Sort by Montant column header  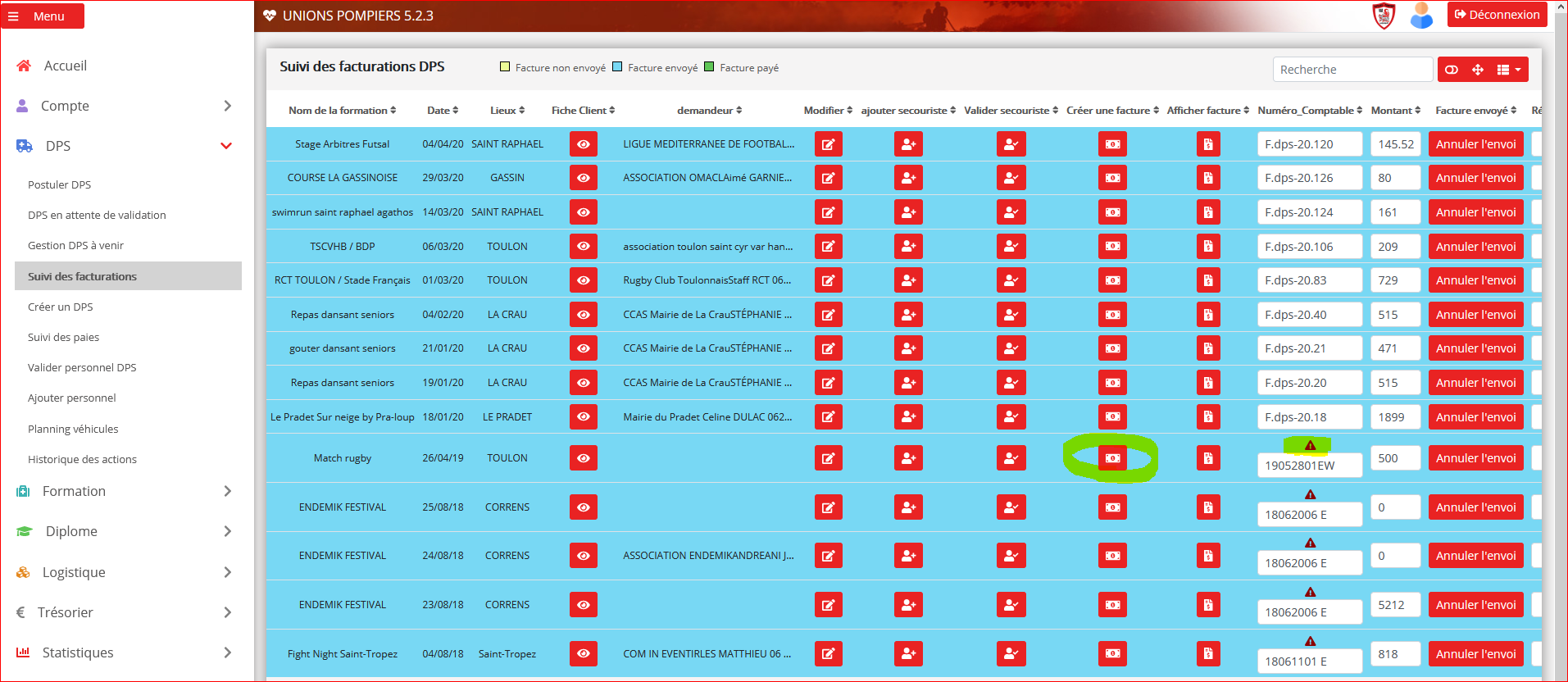click(1396, 111)
